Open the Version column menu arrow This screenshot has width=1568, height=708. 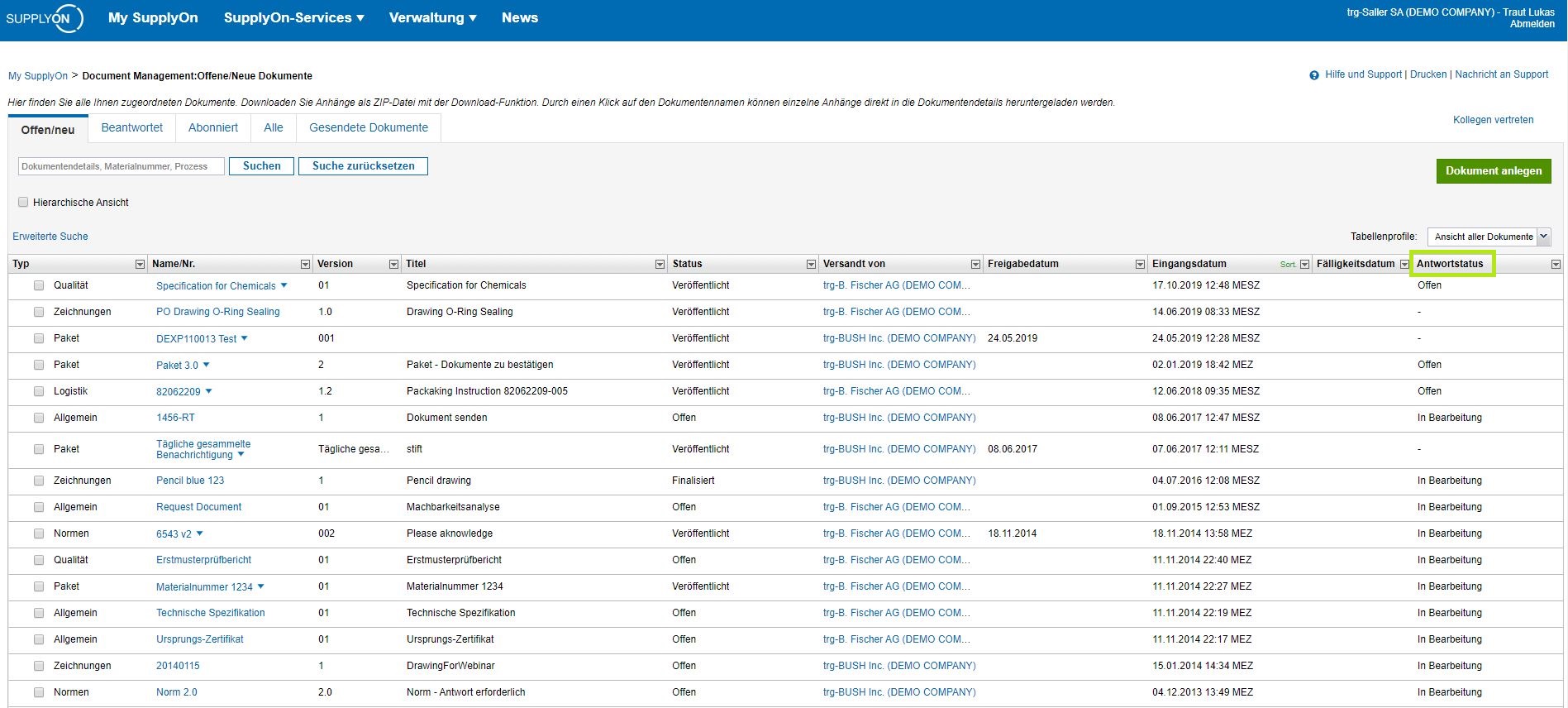click(393, 265)
